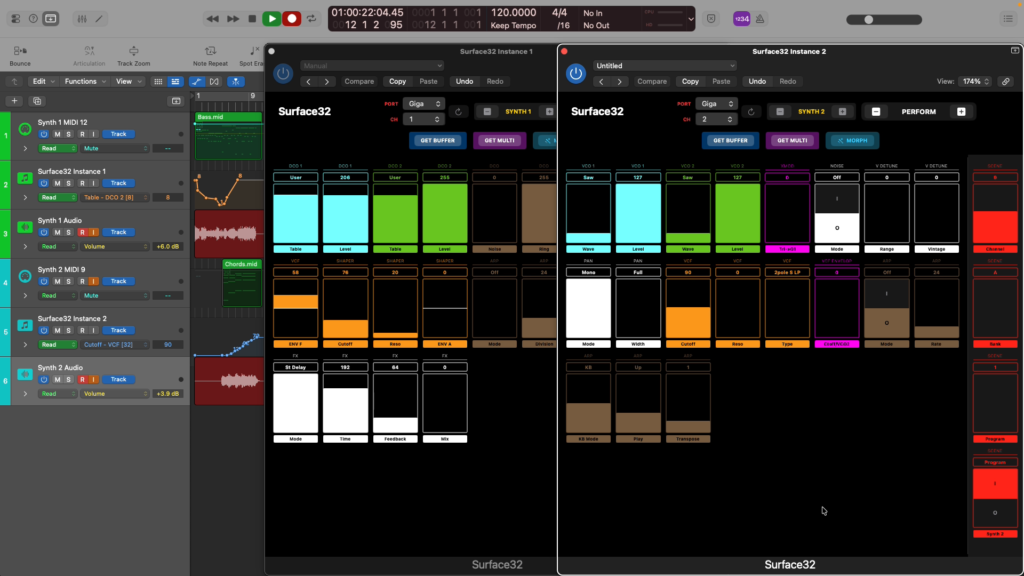Open the Edit menu in tracks area
Screen dimensions: 1024x576
tap(41, 81)
